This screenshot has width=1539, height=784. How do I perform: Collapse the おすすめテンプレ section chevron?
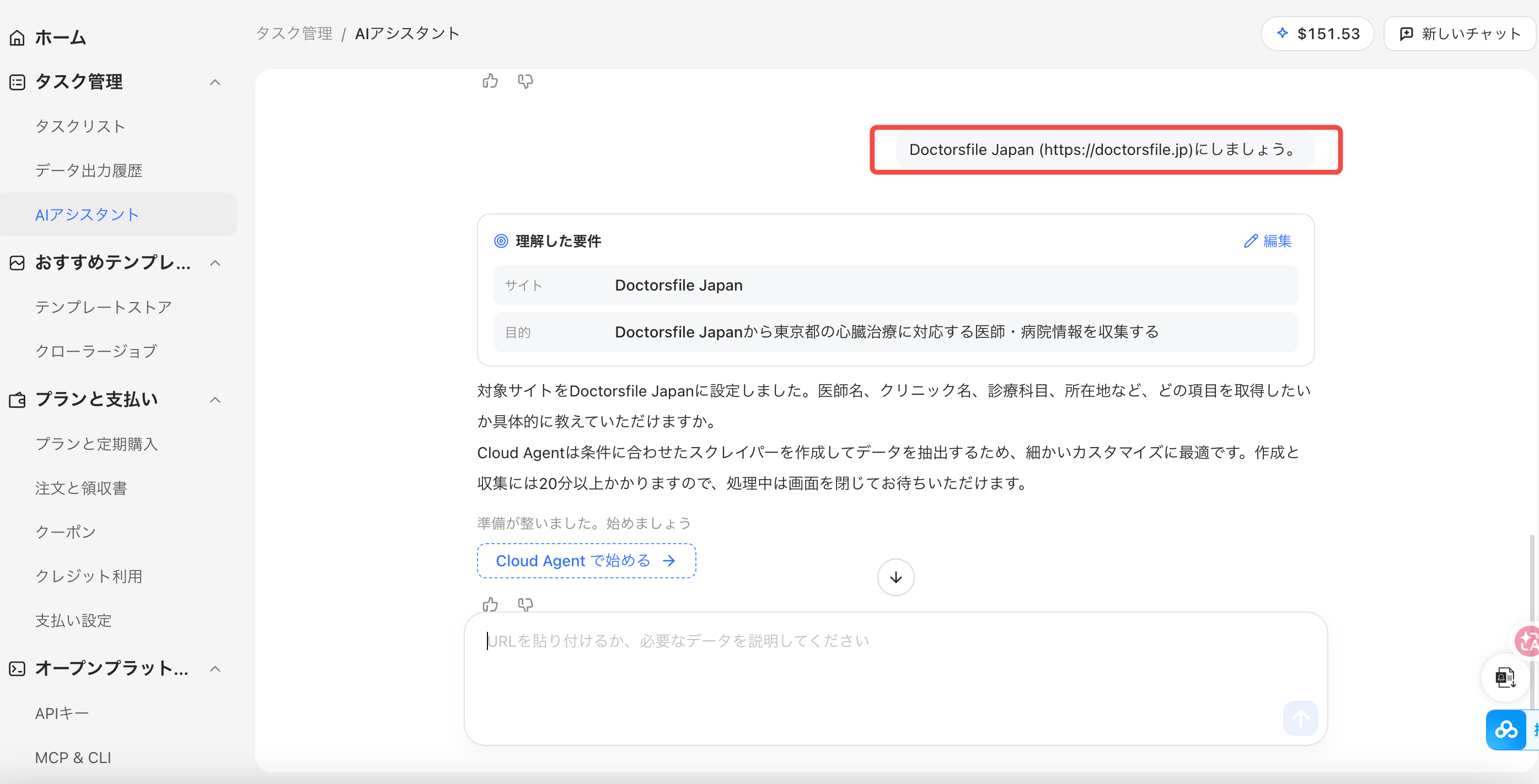pyautogui.click(x=216, y=263)
